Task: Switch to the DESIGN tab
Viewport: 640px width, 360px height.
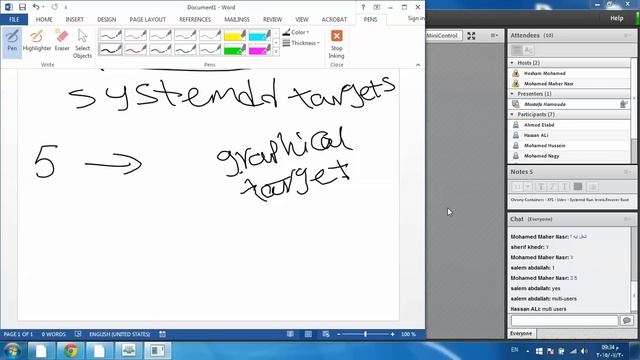Action: tap(107, 19)
